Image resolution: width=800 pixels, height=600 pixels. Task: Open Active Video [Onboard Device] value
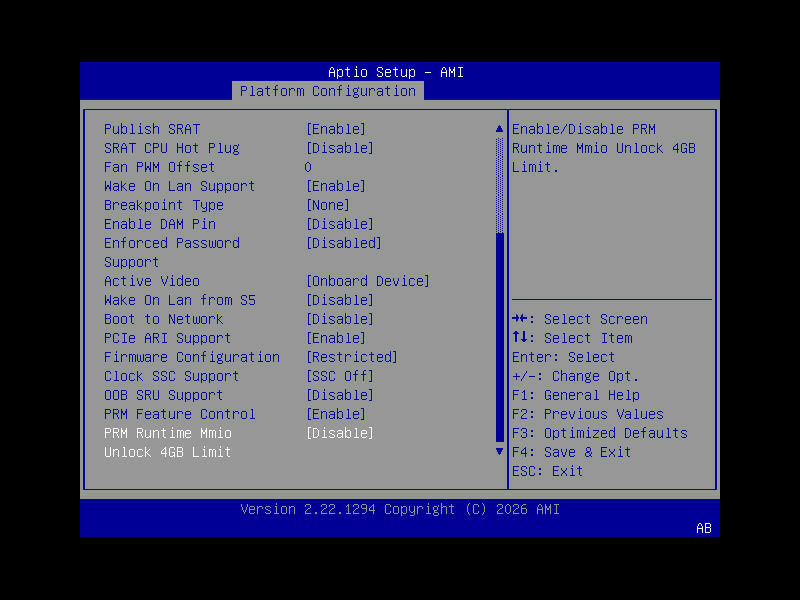point(368,281)
